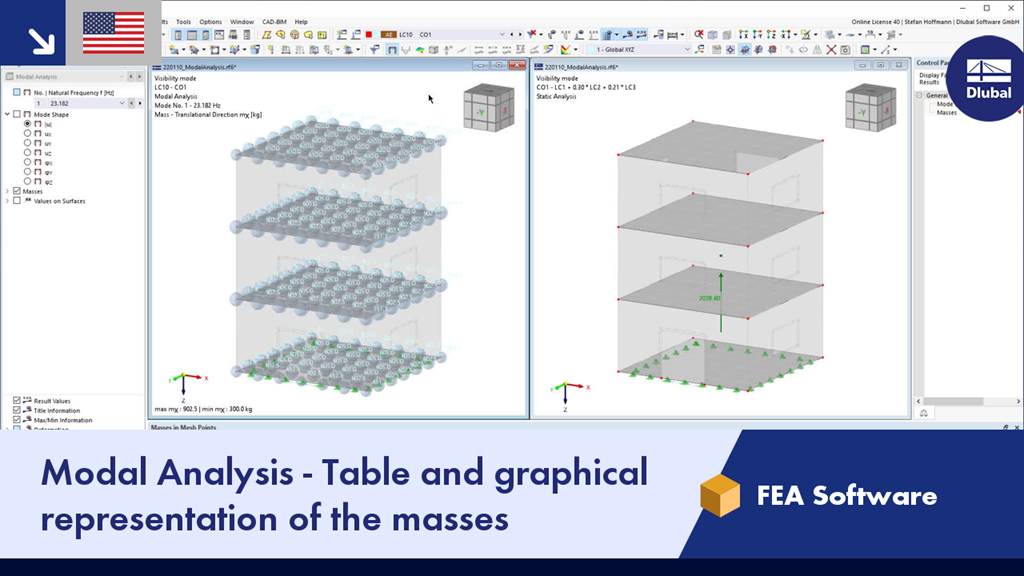Open the Options menu
This screenshot has width=1024, height=576.
click(x=210, y=22)
